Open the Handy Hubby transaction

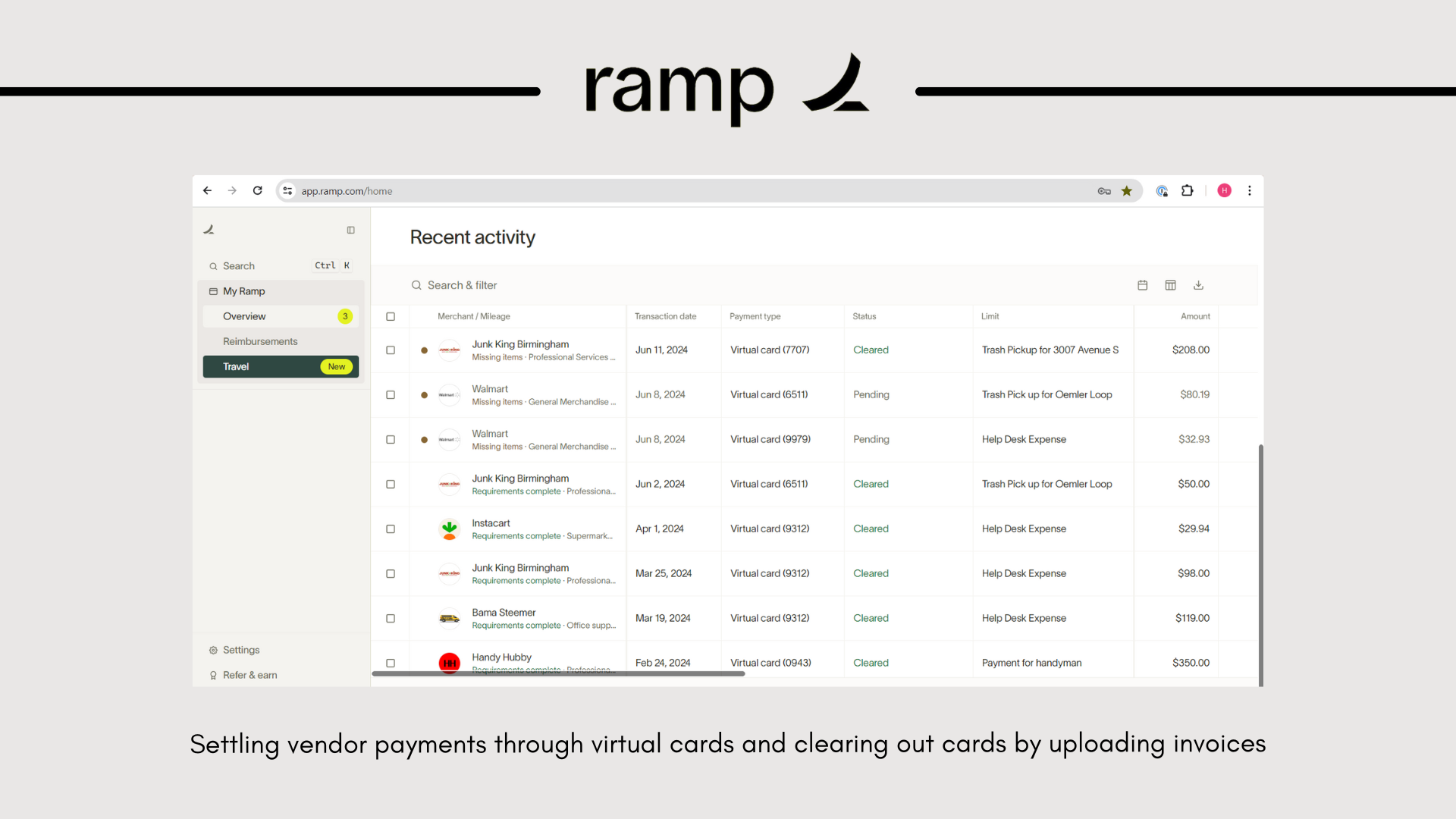pyautogui.click(x=501, y=657)
